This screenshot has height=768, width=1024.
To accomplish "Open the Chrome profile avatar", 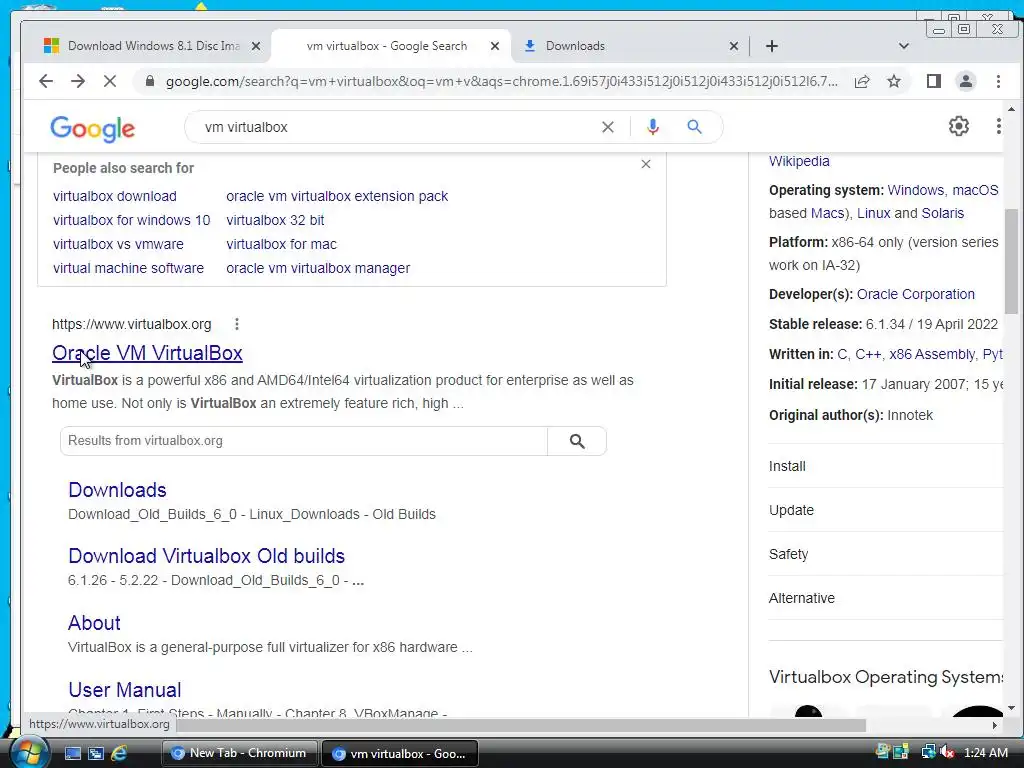I will (x=966, y=81).
